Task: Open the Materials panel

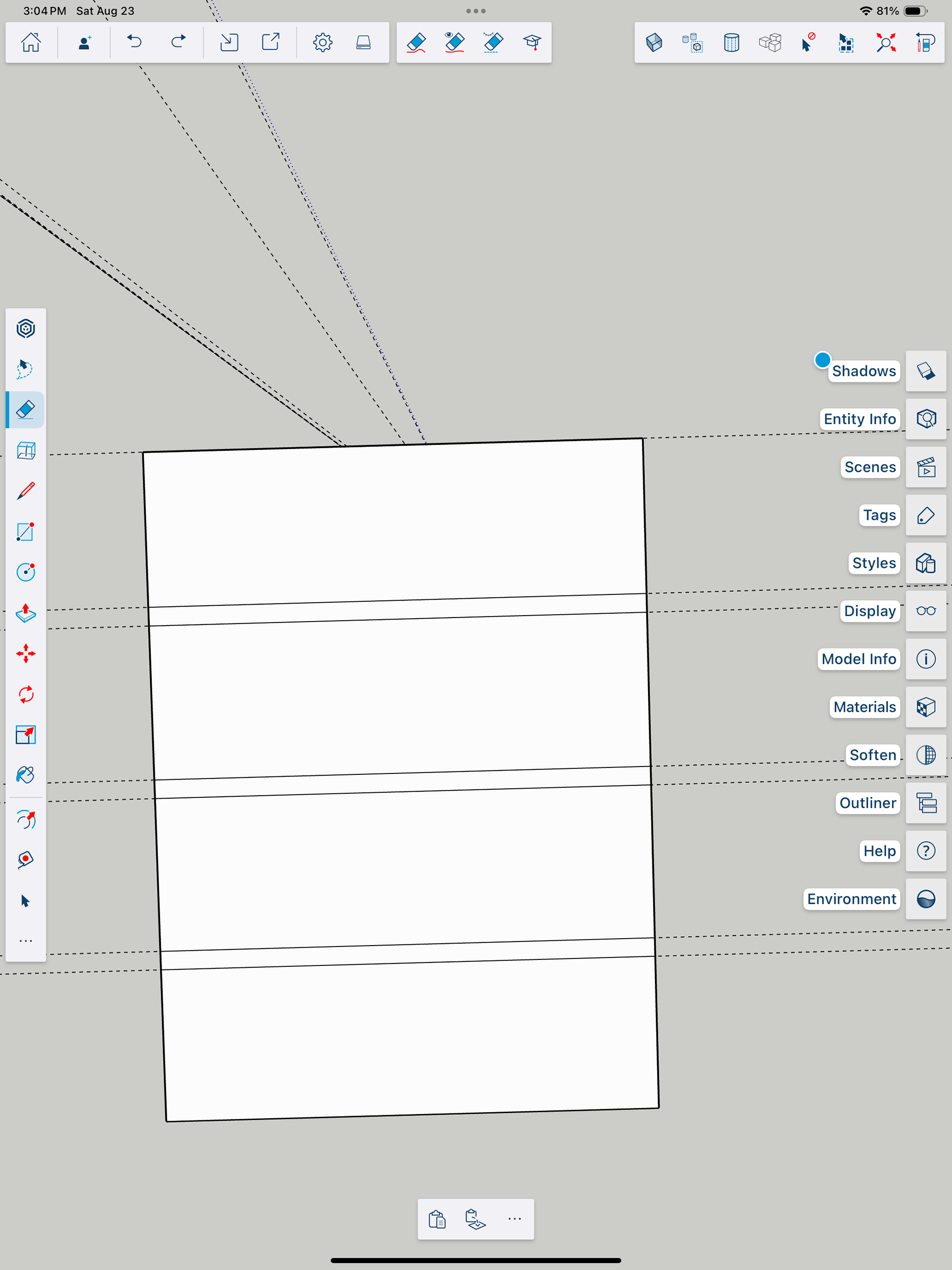Action: (925, 707)
